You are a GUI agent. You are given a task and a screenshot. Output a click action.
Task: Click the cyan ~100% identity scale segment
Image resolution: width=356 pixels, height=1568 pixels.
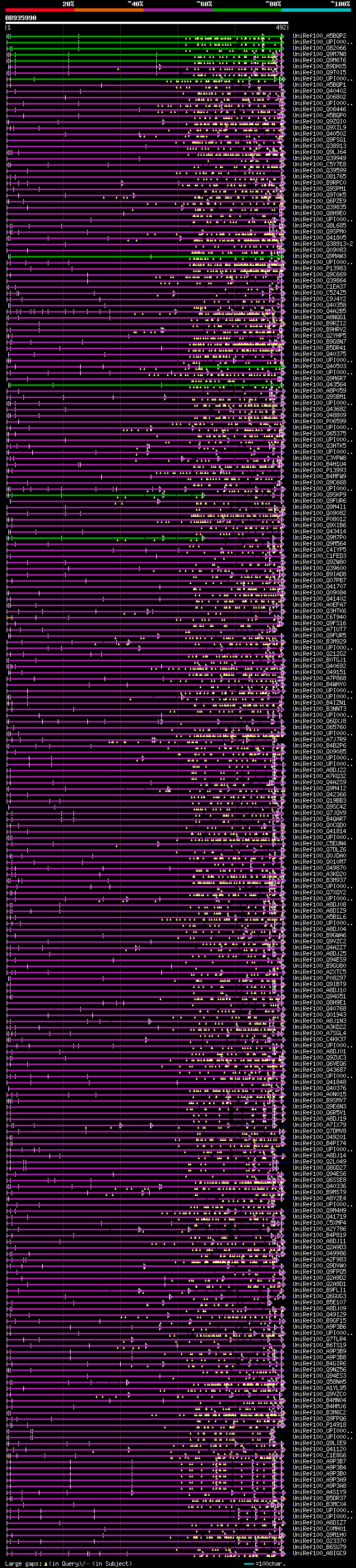pos(317,11)
